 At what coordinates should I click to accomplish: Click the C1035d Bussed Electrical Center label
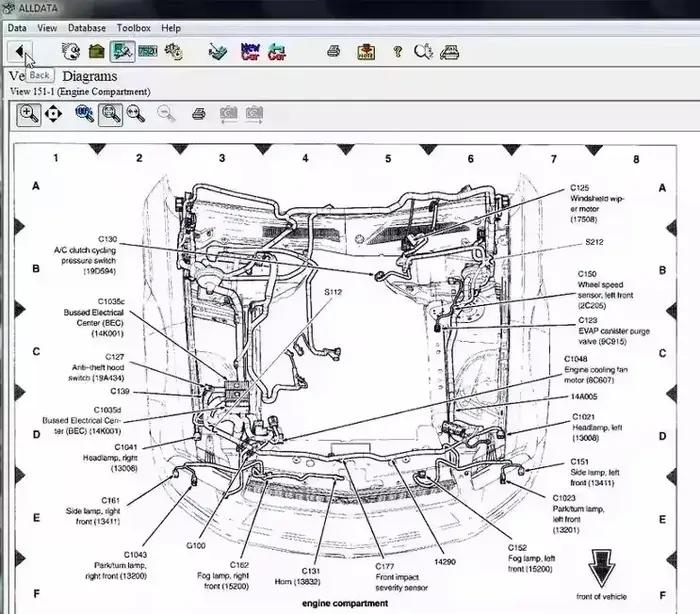pos(82,421)
